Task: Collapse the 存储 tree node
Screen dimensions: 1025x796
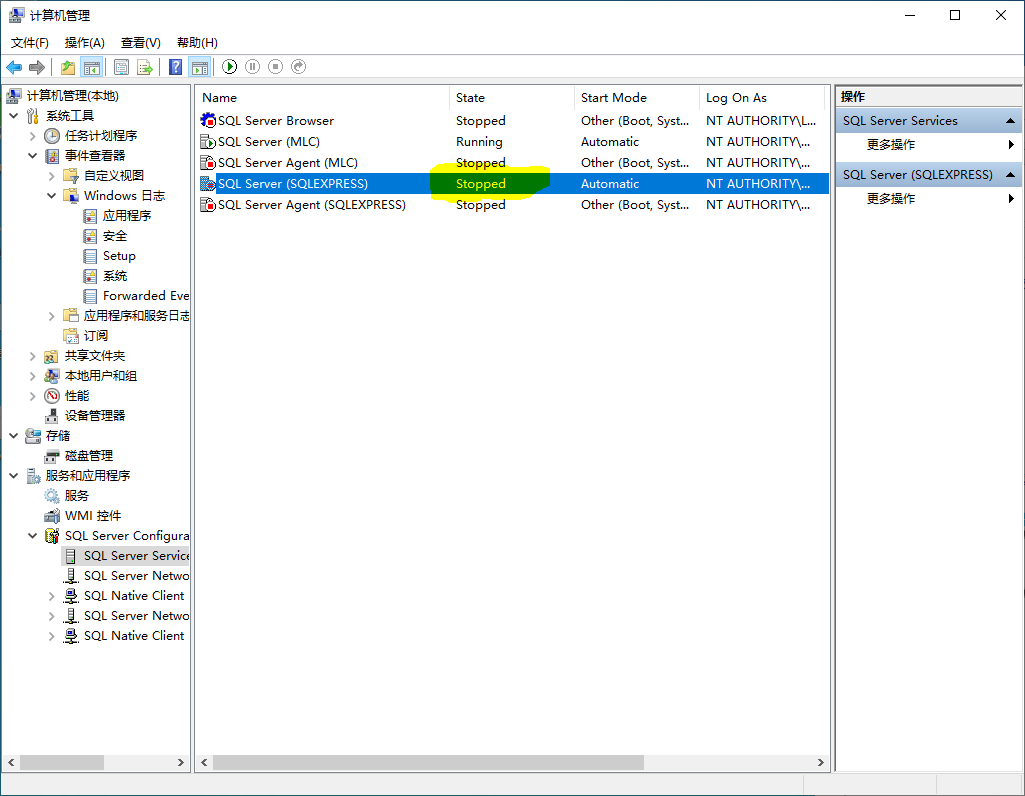Action: click(x=14, y=435)
